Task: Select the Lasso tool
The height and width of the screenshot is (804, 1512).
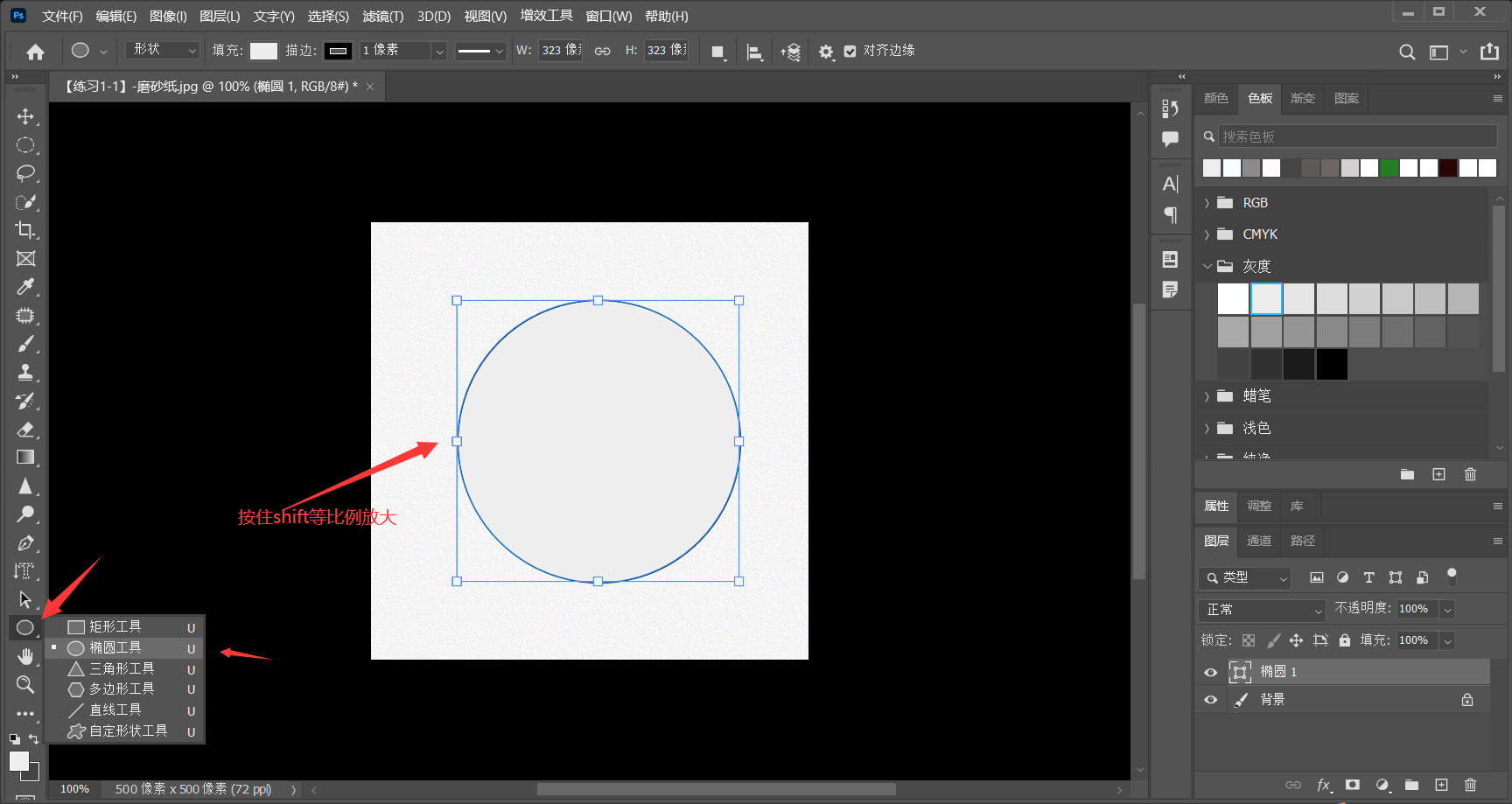Action: click(x=25, y=173)
